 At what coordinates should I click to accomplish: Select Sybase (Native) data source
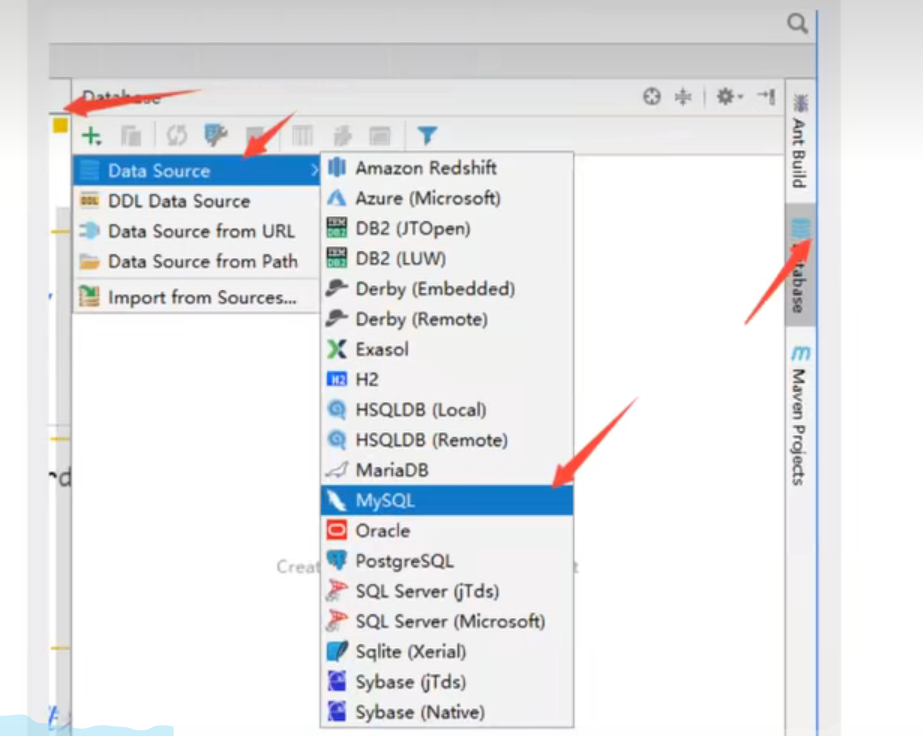(x=447, y=712)
